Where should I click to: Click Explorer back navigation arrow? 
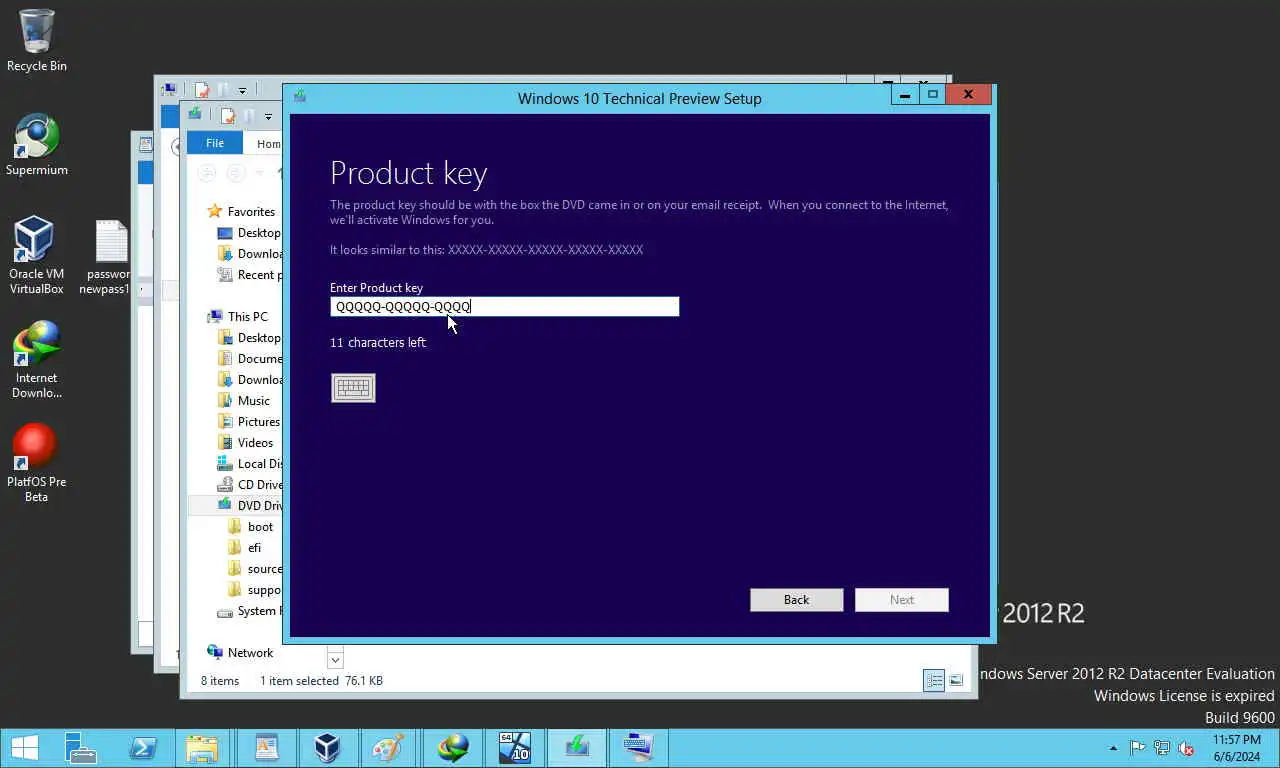[x=206, y=174]
